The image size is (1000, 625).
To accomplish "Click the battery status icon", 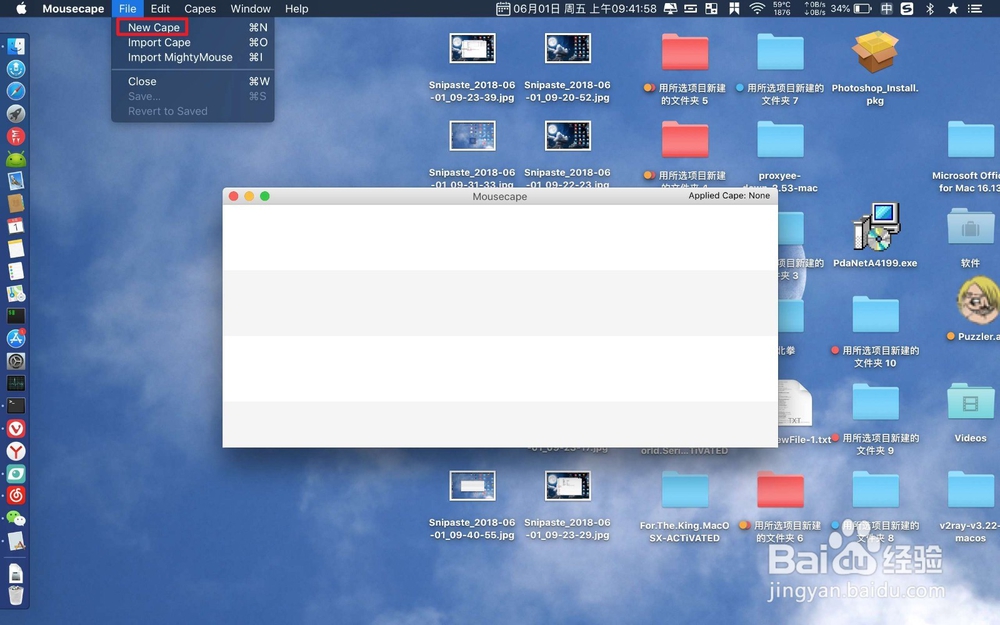I will tap(862, 8).
